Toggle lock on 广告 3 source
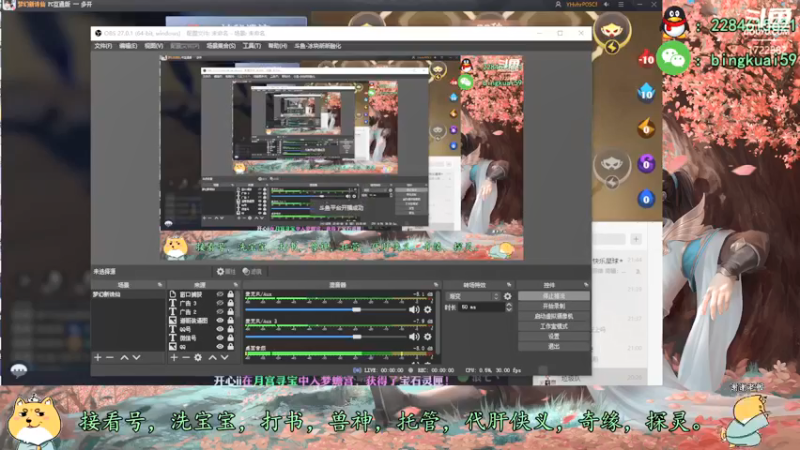 pos(231,303)
